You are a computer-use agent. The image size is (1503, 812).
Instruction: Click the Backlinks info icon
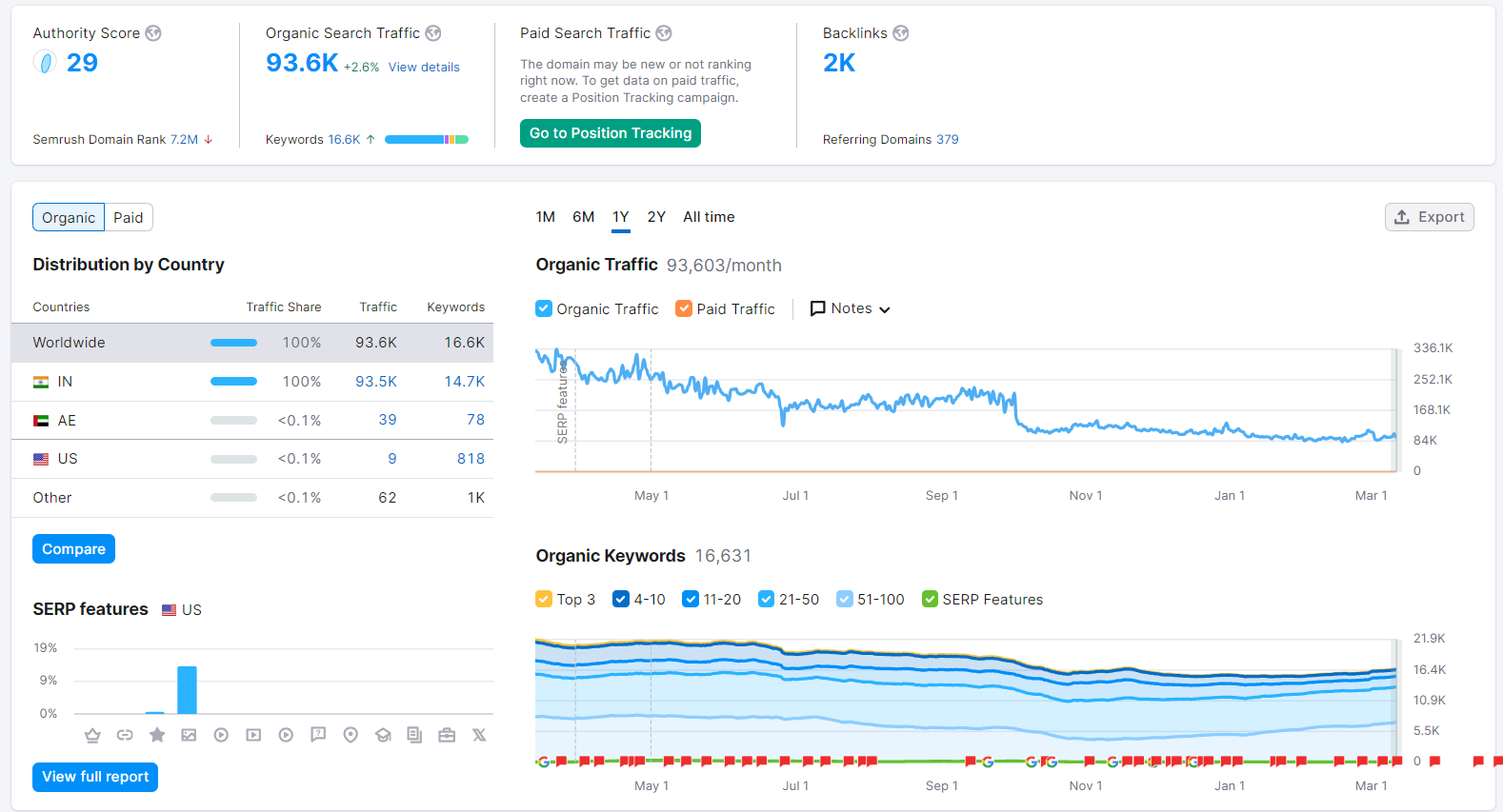(x=901, y=33)
